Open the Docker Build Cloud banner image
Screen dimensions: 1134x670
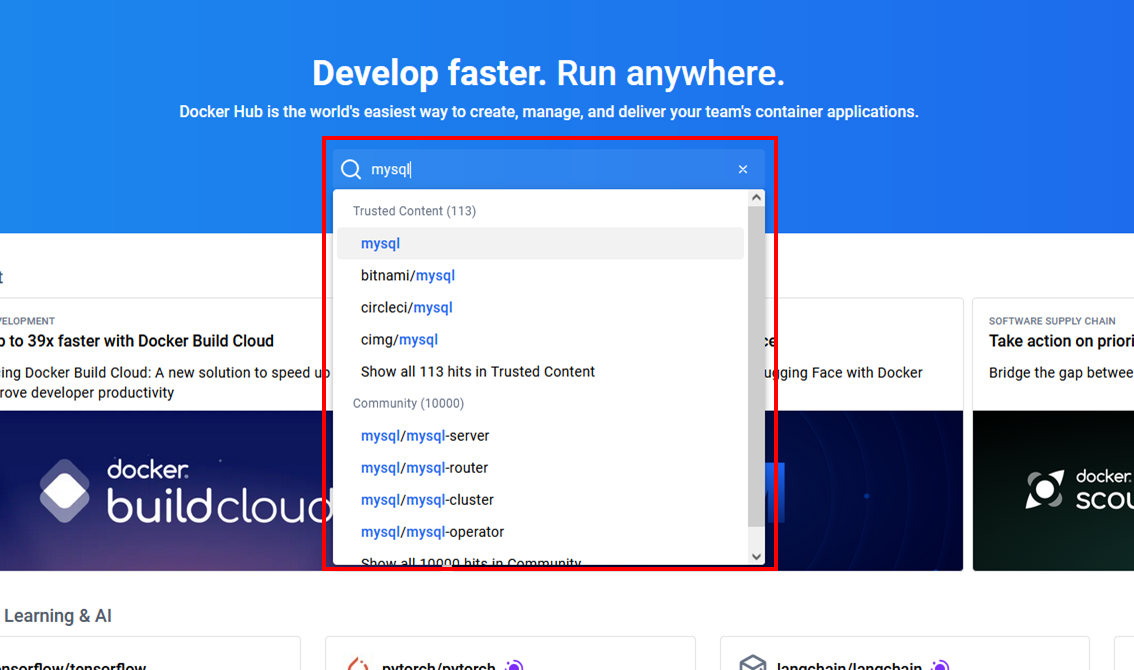pos(165,491)
